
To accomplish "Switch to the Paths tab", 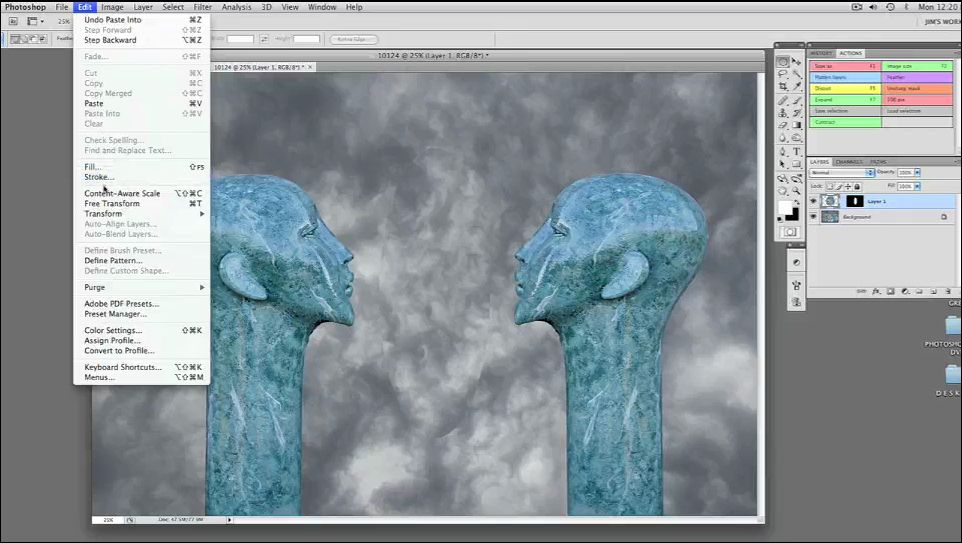I will click(879, 162).
